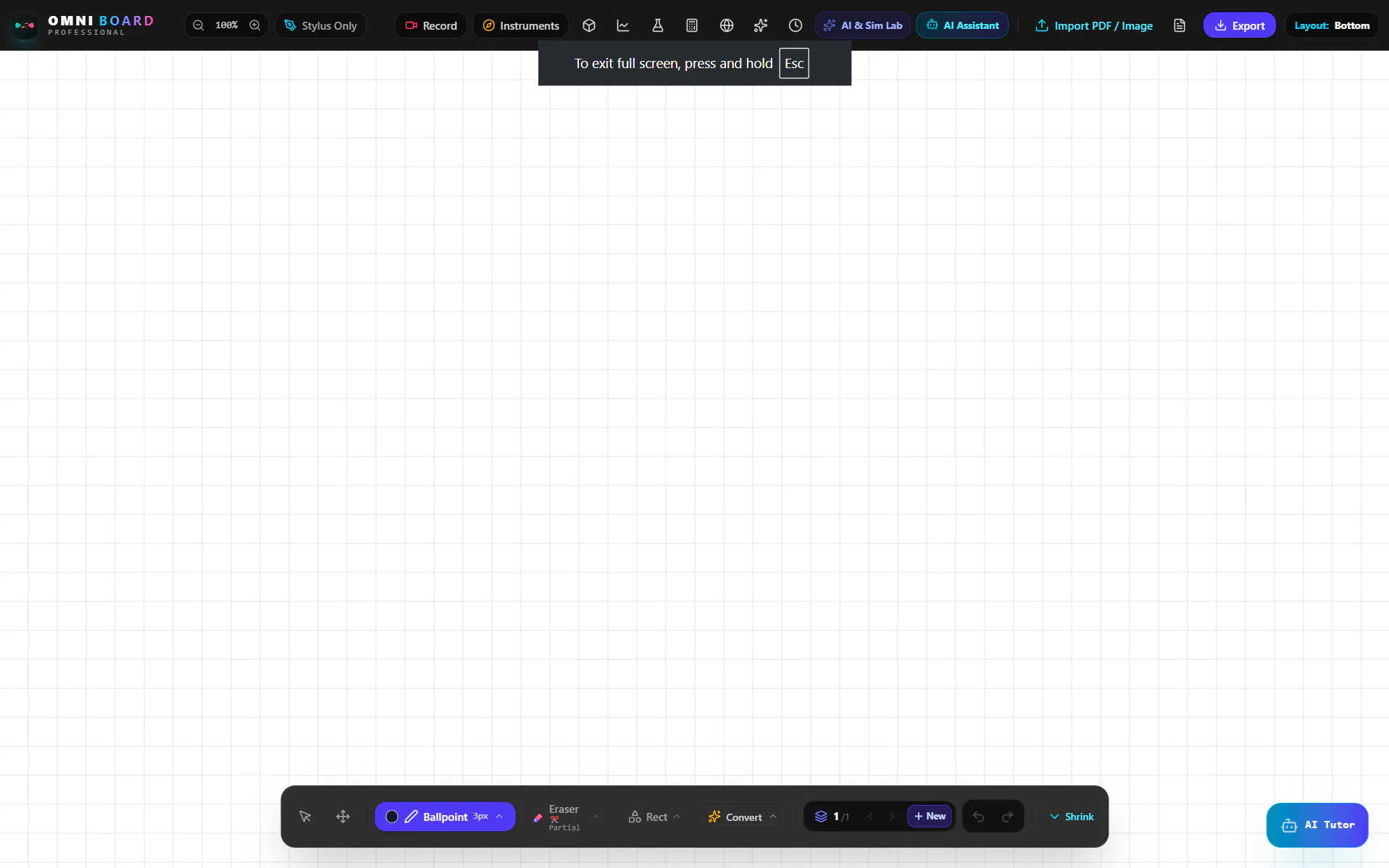Select the Rect shape tool

tap(648, 817)
